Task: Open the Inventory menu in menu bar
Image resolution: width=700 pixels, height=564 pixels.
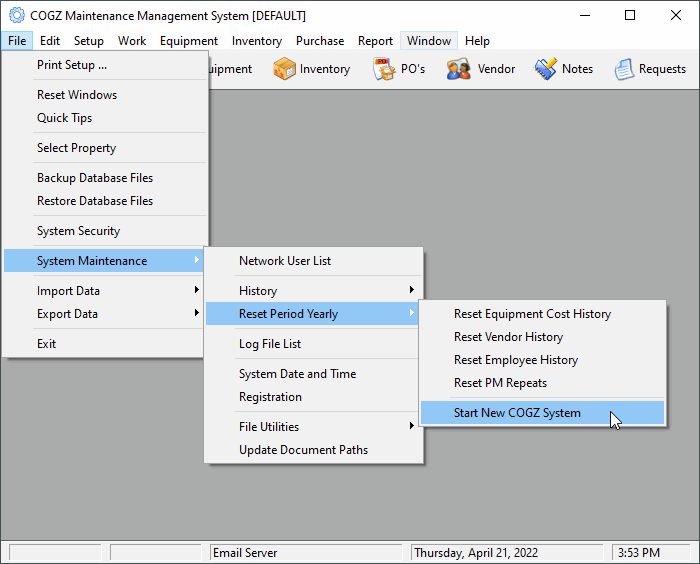Action: pos(257,41)
